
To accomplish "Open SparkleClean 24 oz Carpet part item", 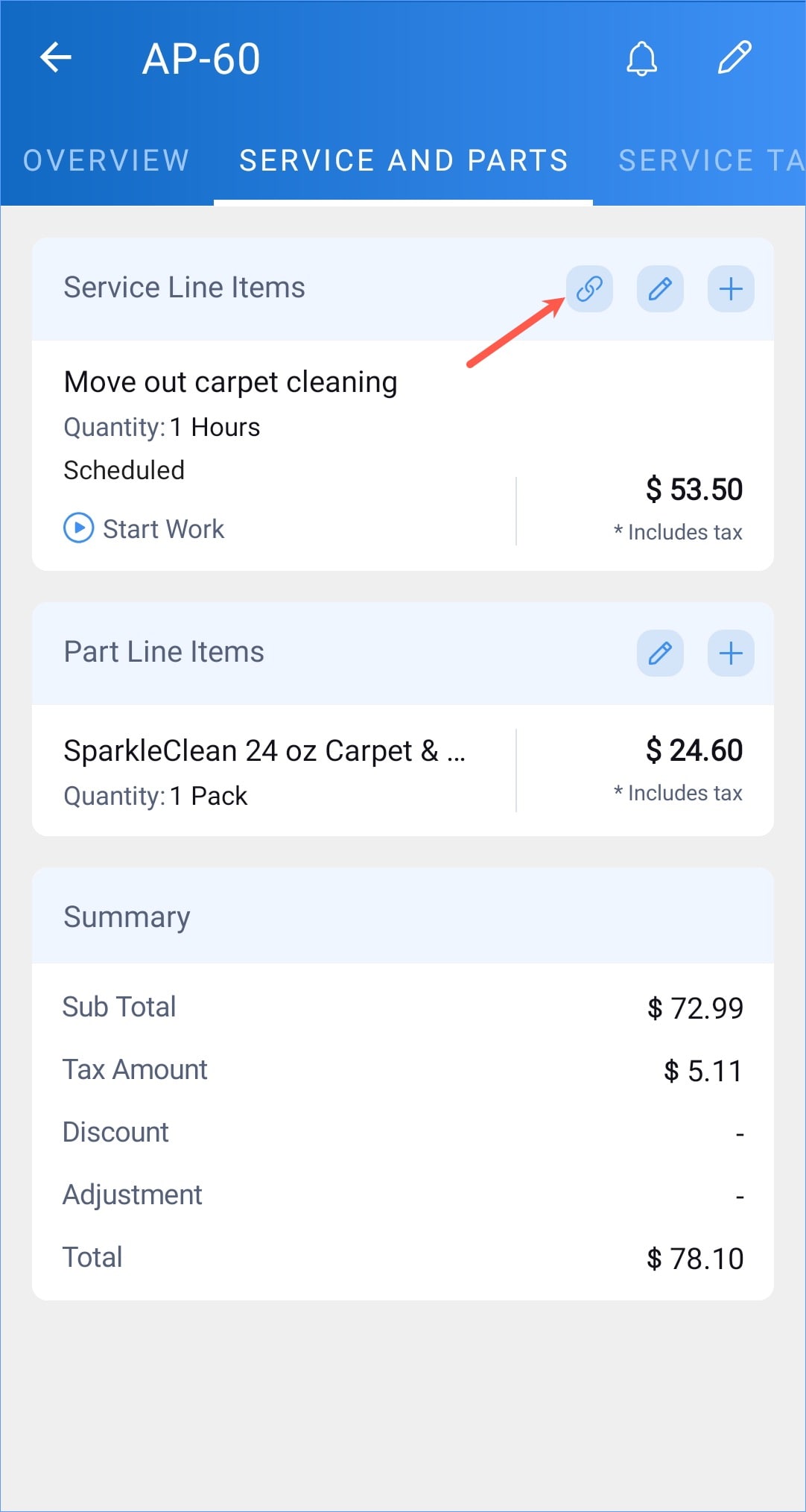I will (x=264, y=750).
